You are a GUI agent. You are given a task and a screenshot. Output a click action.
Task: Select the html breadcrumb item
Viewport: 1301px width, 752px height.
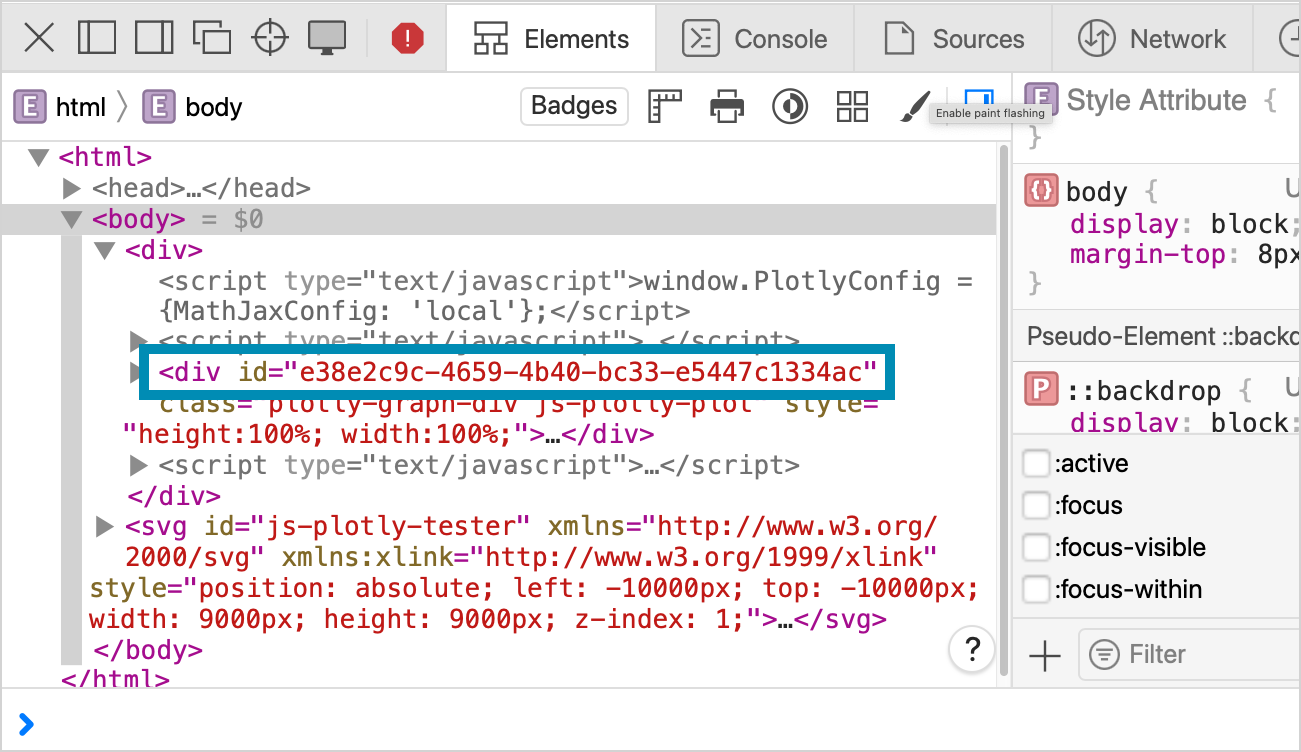click(x=60, y=107)
